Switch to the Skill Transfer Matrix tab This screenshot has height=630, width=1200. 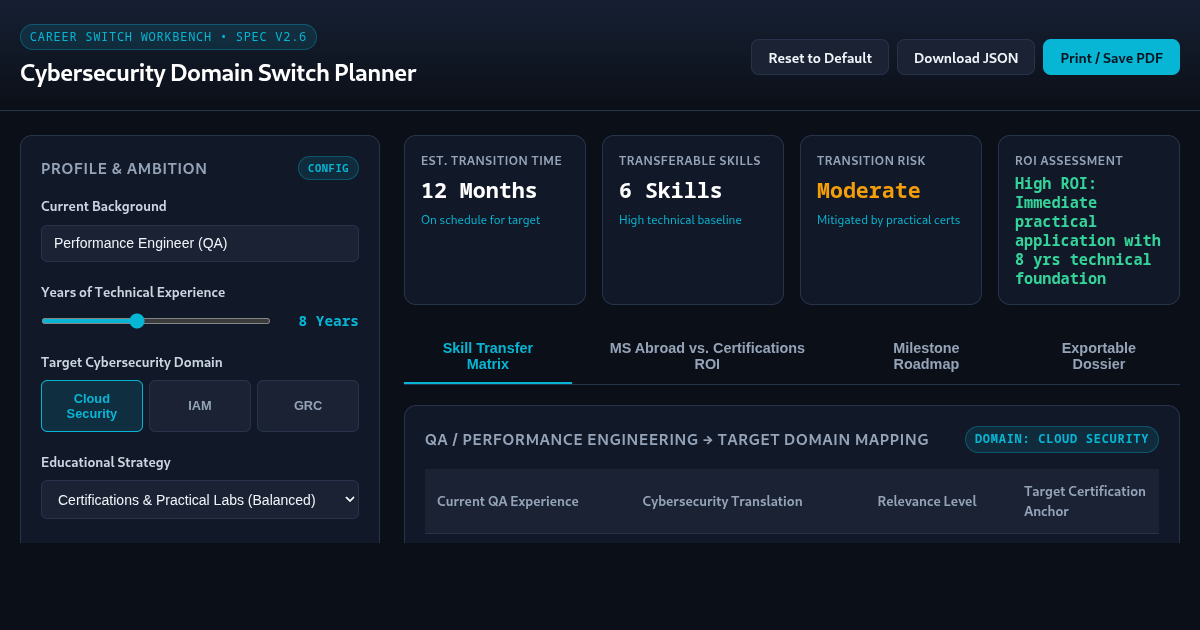(x=488, y=356)
